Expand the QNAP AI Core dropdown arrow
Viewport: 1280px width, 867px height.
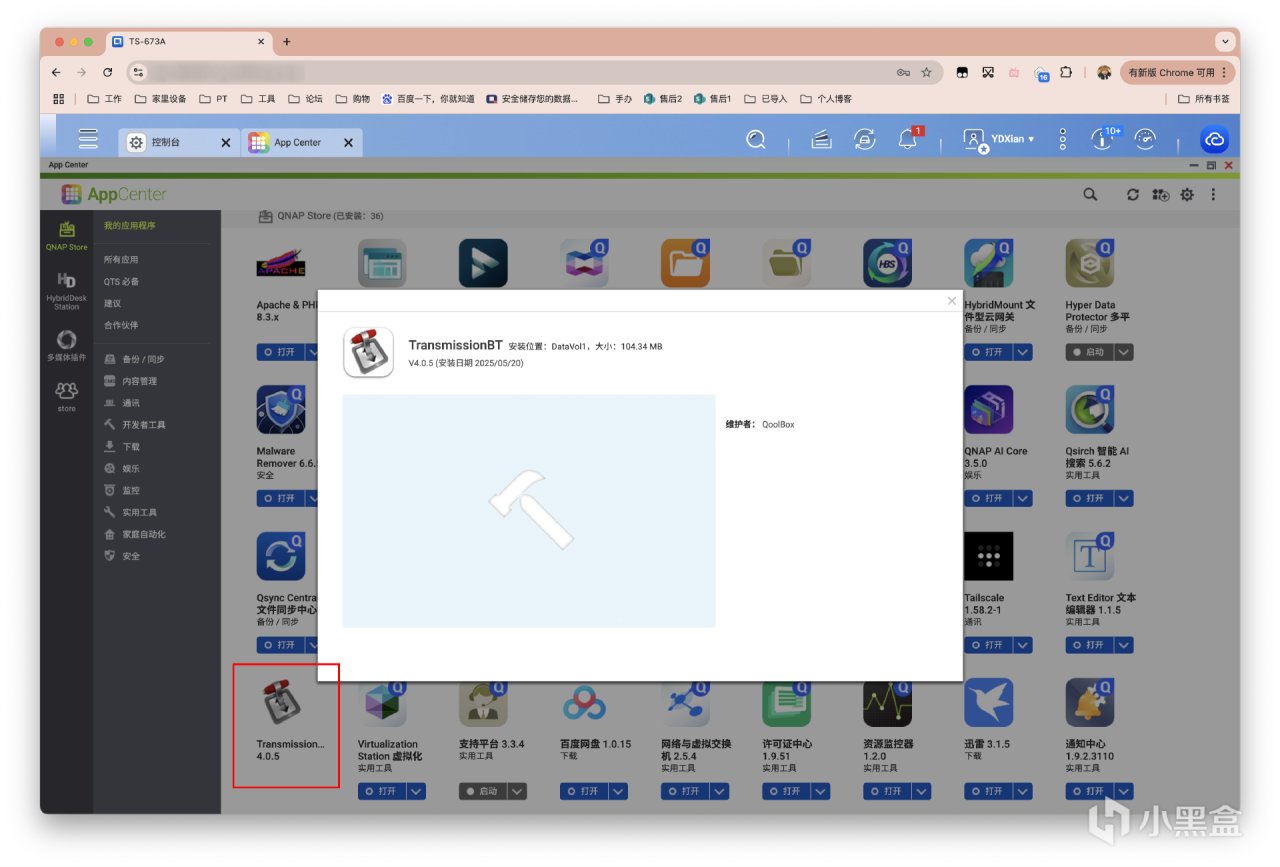coord(1023,498)
